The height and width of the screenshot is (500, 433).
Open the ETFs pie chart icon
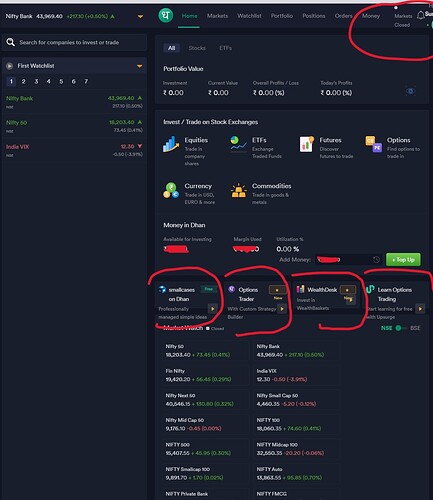tap(238, 143)
